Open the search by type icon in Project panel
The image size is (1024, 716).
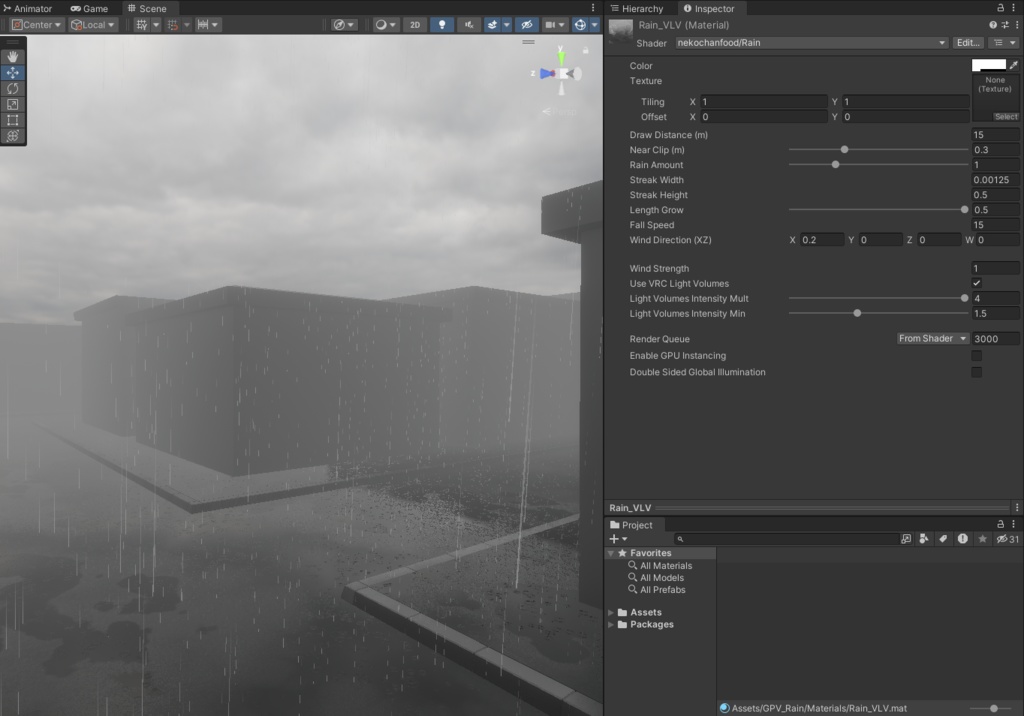coord(924,538)
